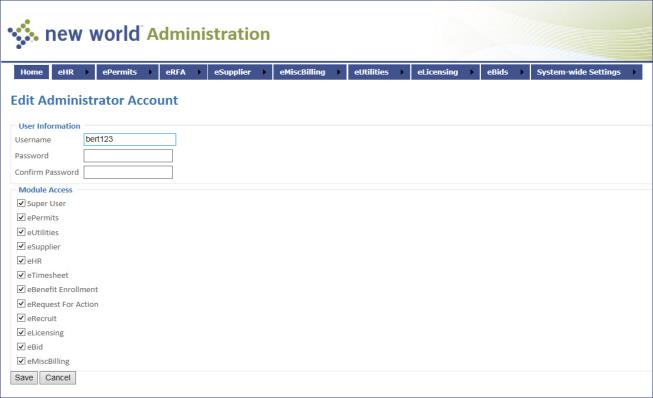
Task: Click the new world dotted logo icon
Action: (x=23, y=34)
